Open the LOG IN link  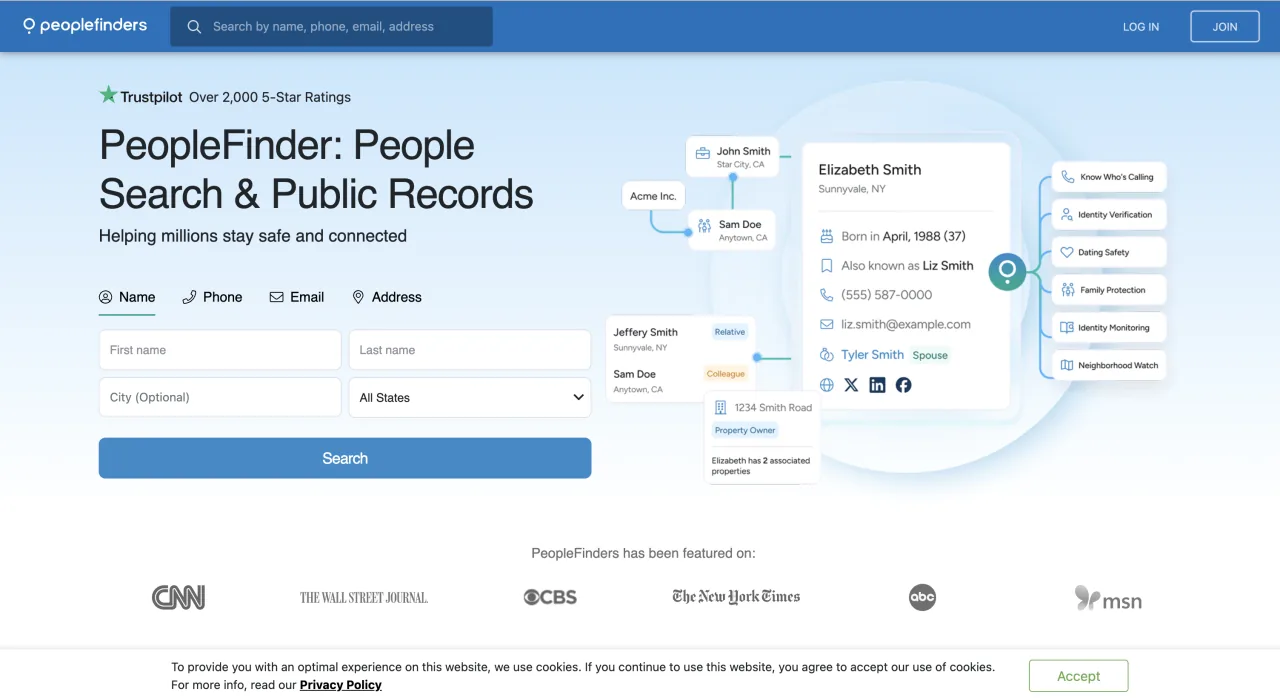click(1141, 27)
